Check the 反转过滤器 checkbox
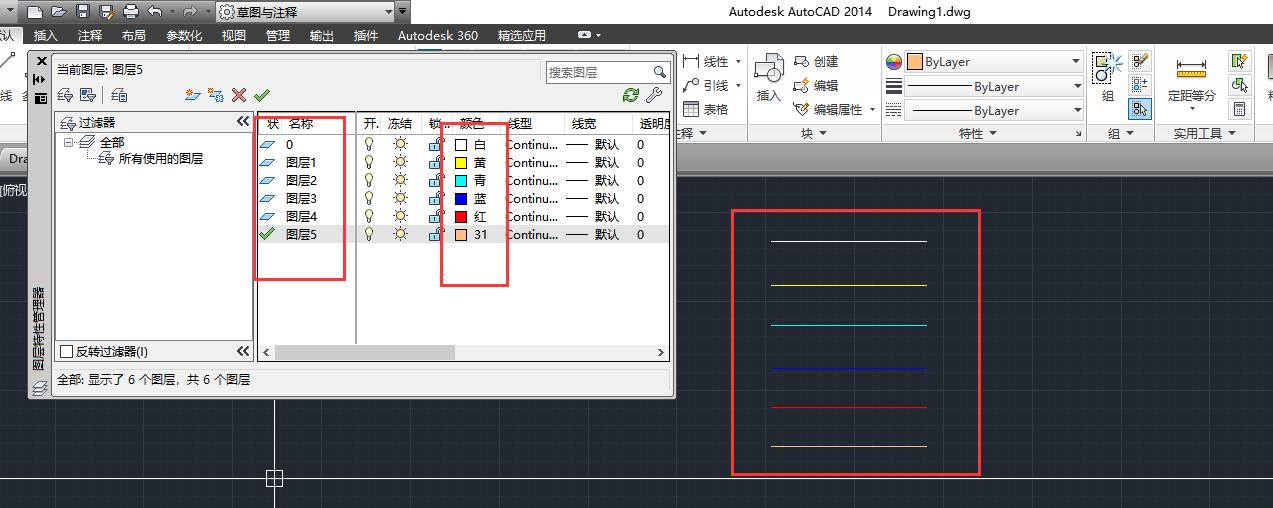Screen dimensions: 1273x508 coord(67,351)
